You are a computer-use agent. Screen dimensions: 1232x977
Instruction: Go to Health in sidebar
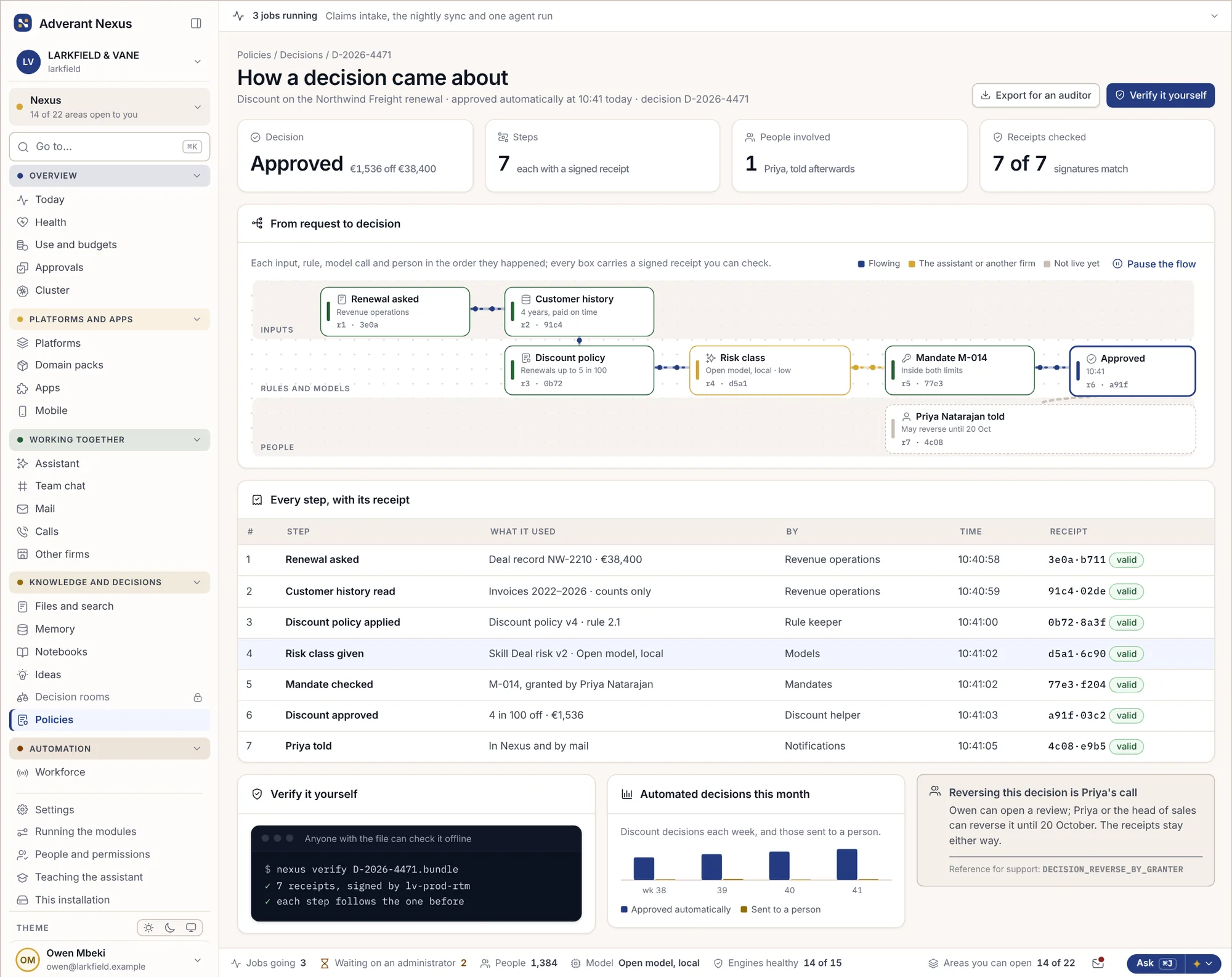click(x=110, y=222)
